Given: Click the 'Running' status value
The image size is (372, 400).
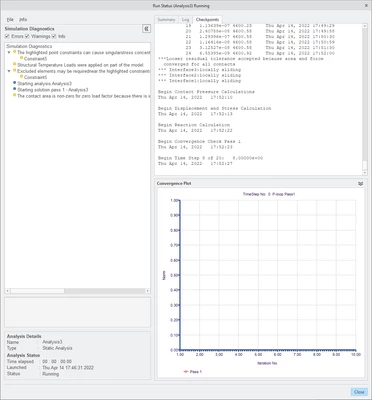Looking at the screenshot, I should pyautogui.click(x=51, y=374).
